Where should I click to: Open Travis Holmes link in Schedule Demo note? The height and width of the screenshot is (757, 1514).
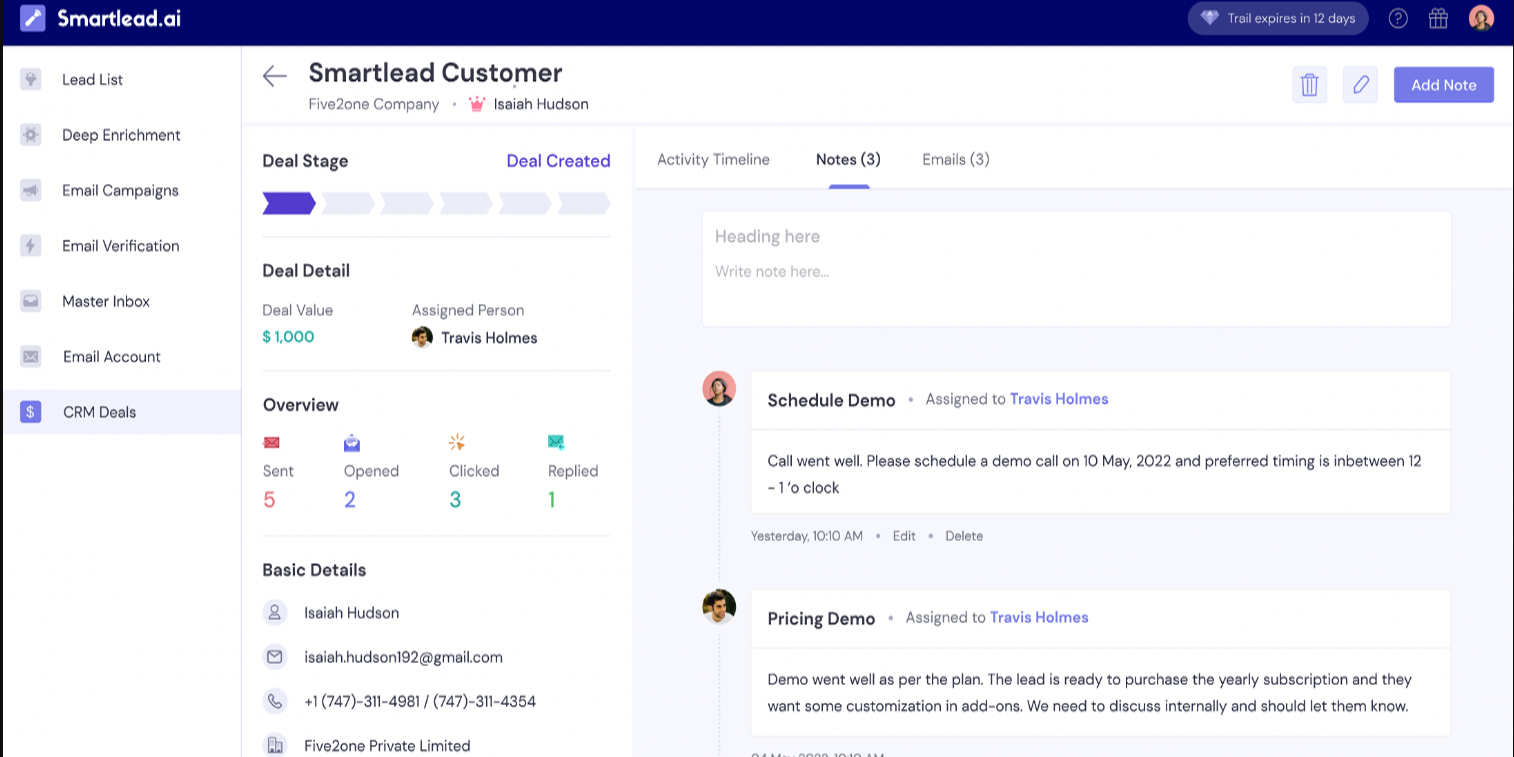(x=1059, y=398)
